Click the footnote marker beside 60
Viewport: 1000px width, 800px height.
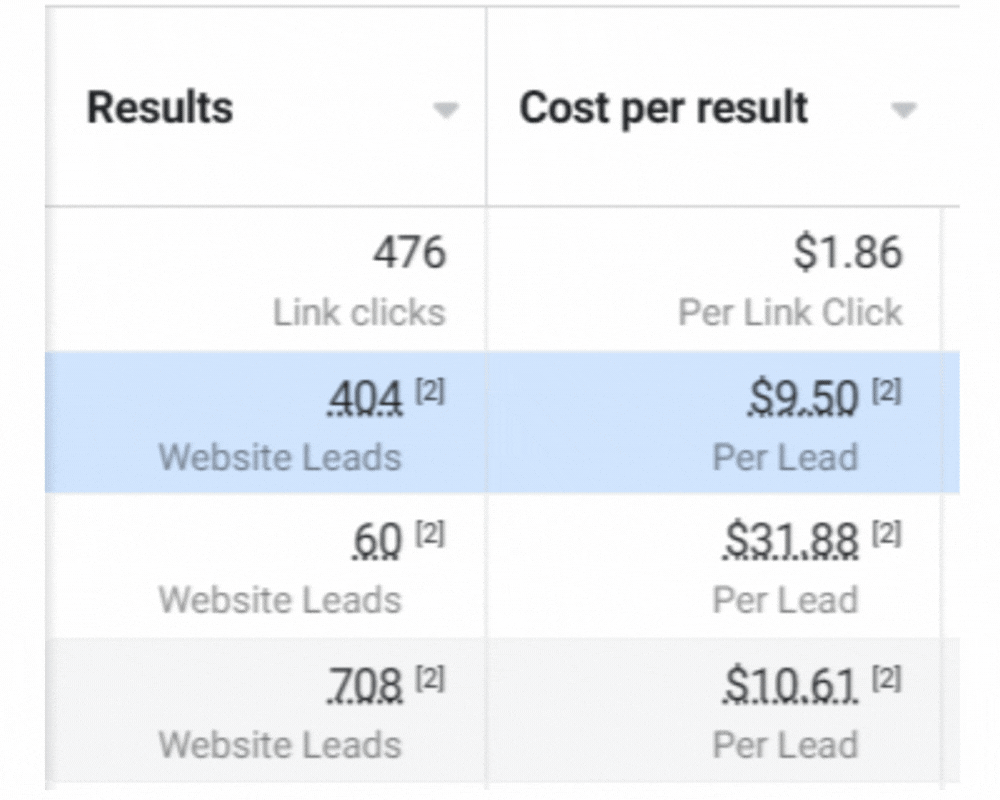pos(429,535)
